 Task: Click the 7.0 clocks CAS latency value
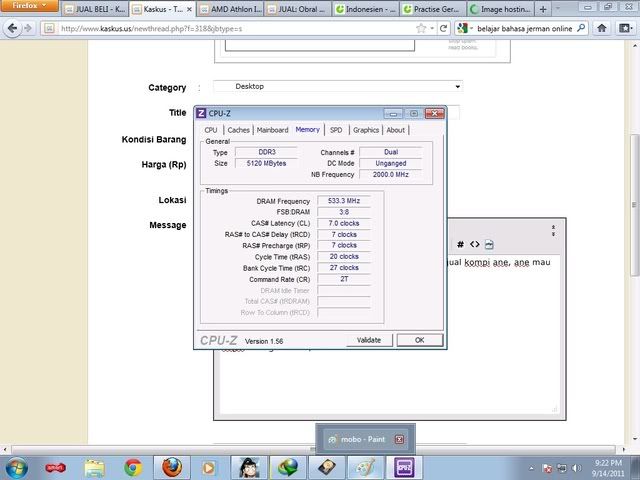click(344, 223)
